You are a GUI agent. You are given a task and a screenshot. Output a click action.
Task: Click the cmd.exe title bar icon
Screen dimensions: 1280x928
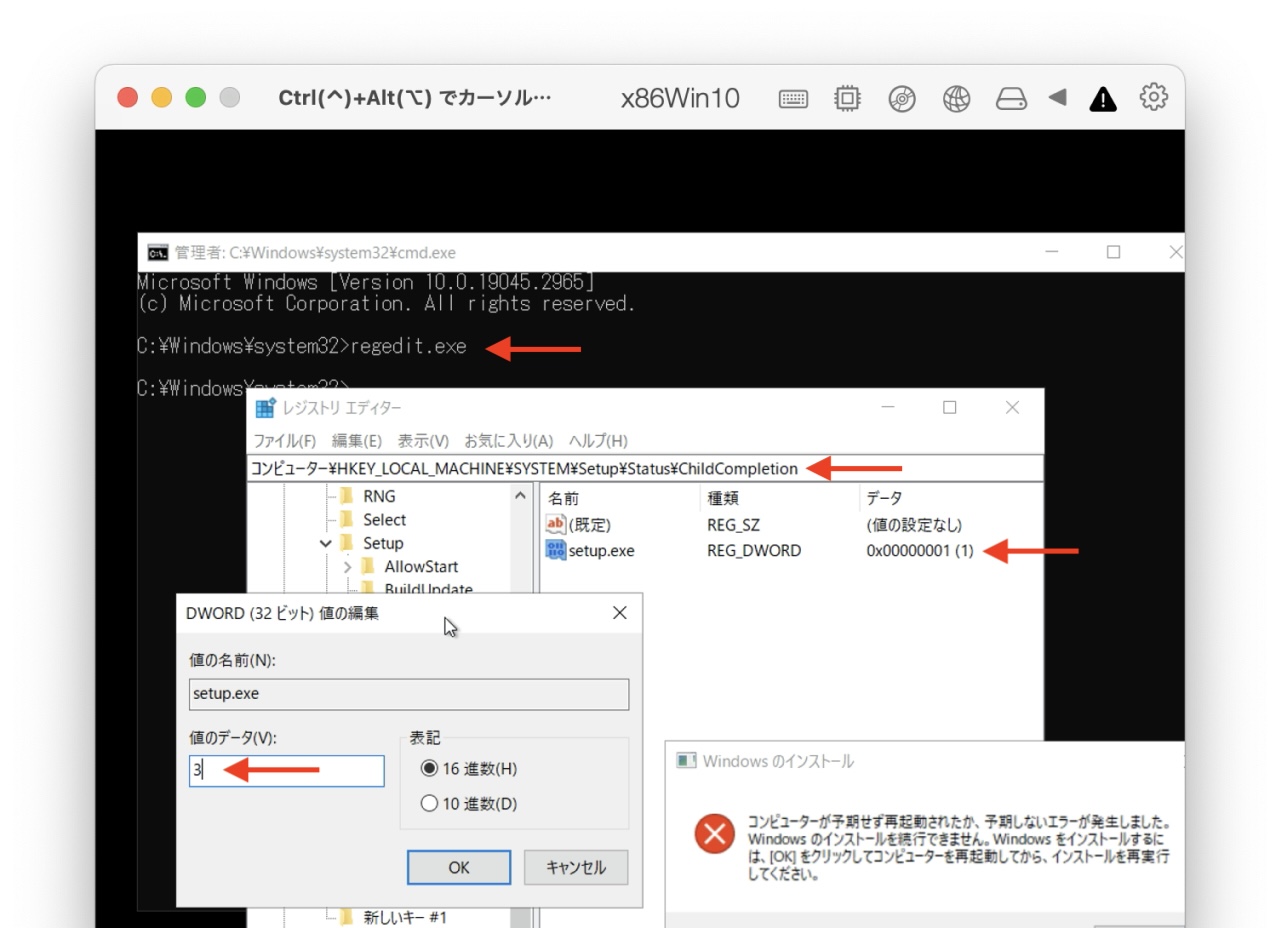157,252
